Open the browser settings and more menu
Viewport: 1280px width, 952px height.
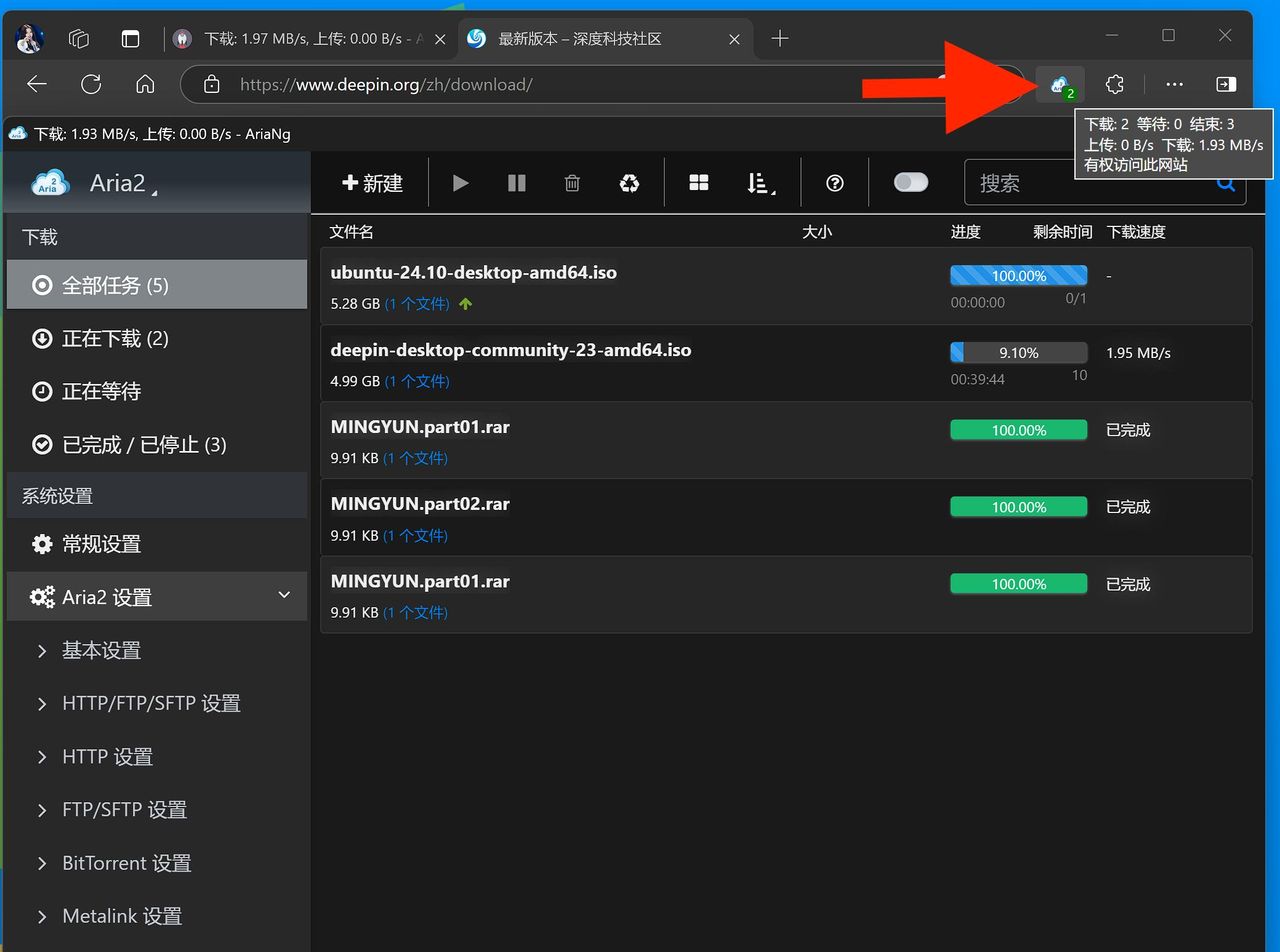point(1174,85)
